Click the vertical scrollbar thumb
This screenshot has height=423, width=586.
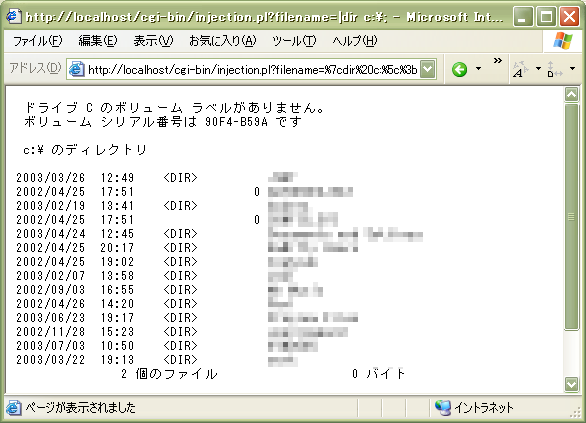[571, 217]
